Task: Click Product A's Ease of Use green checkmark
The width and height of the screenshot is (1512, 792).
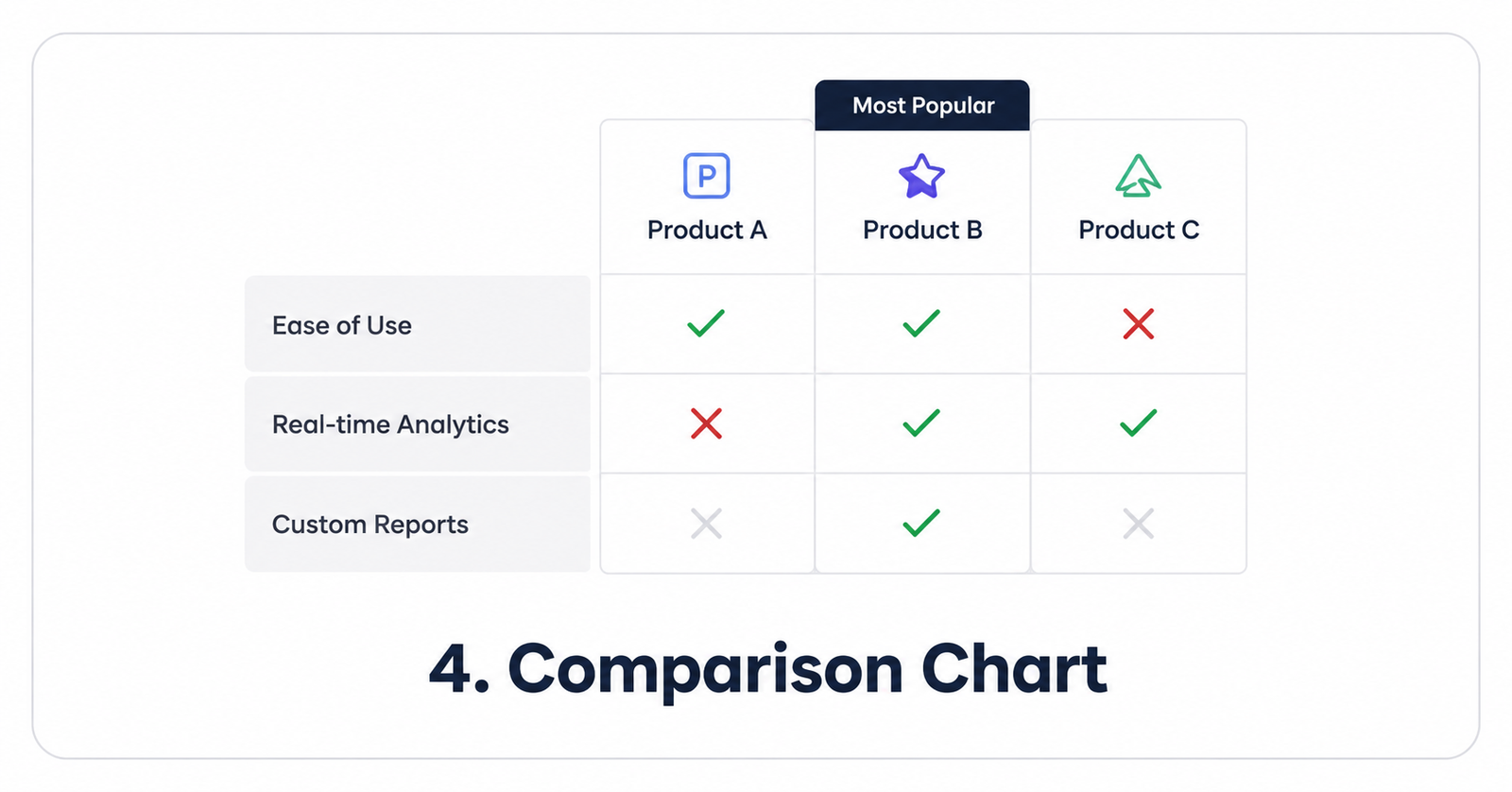Action: tap(706, 323)
